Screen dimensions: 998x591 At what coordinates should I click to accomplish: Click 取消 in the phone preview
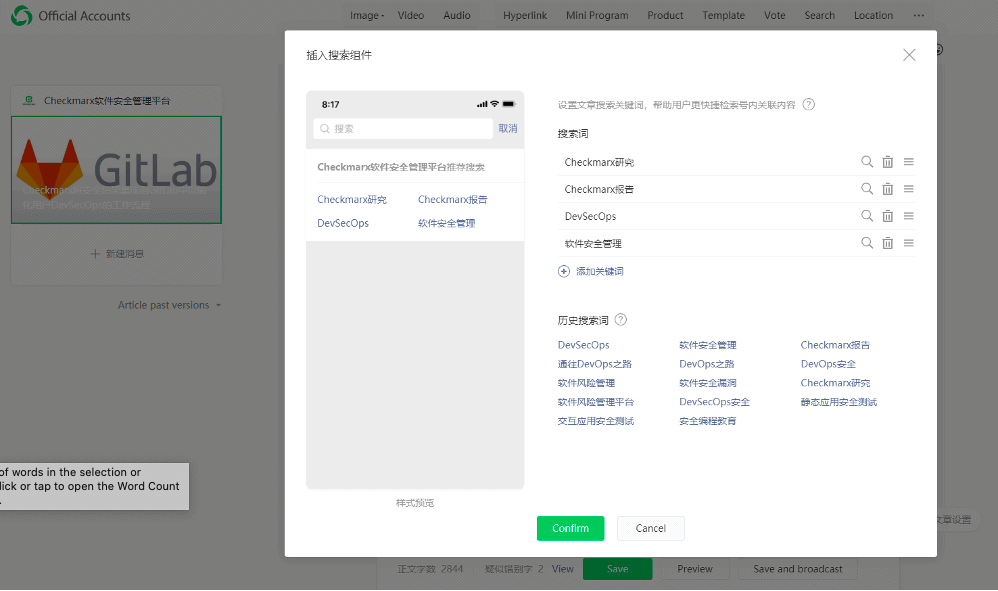point(508,129)
